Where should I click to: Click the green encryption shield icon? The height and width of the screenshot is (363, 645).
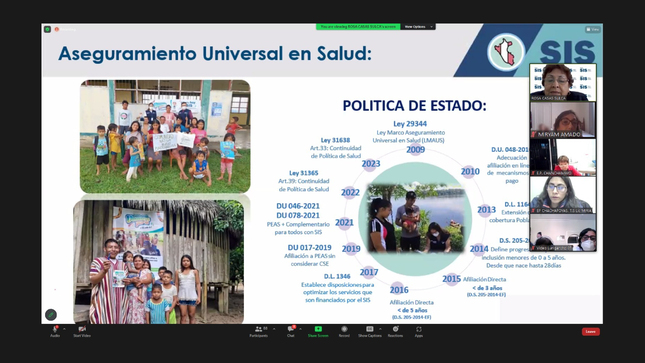point(47,29)
